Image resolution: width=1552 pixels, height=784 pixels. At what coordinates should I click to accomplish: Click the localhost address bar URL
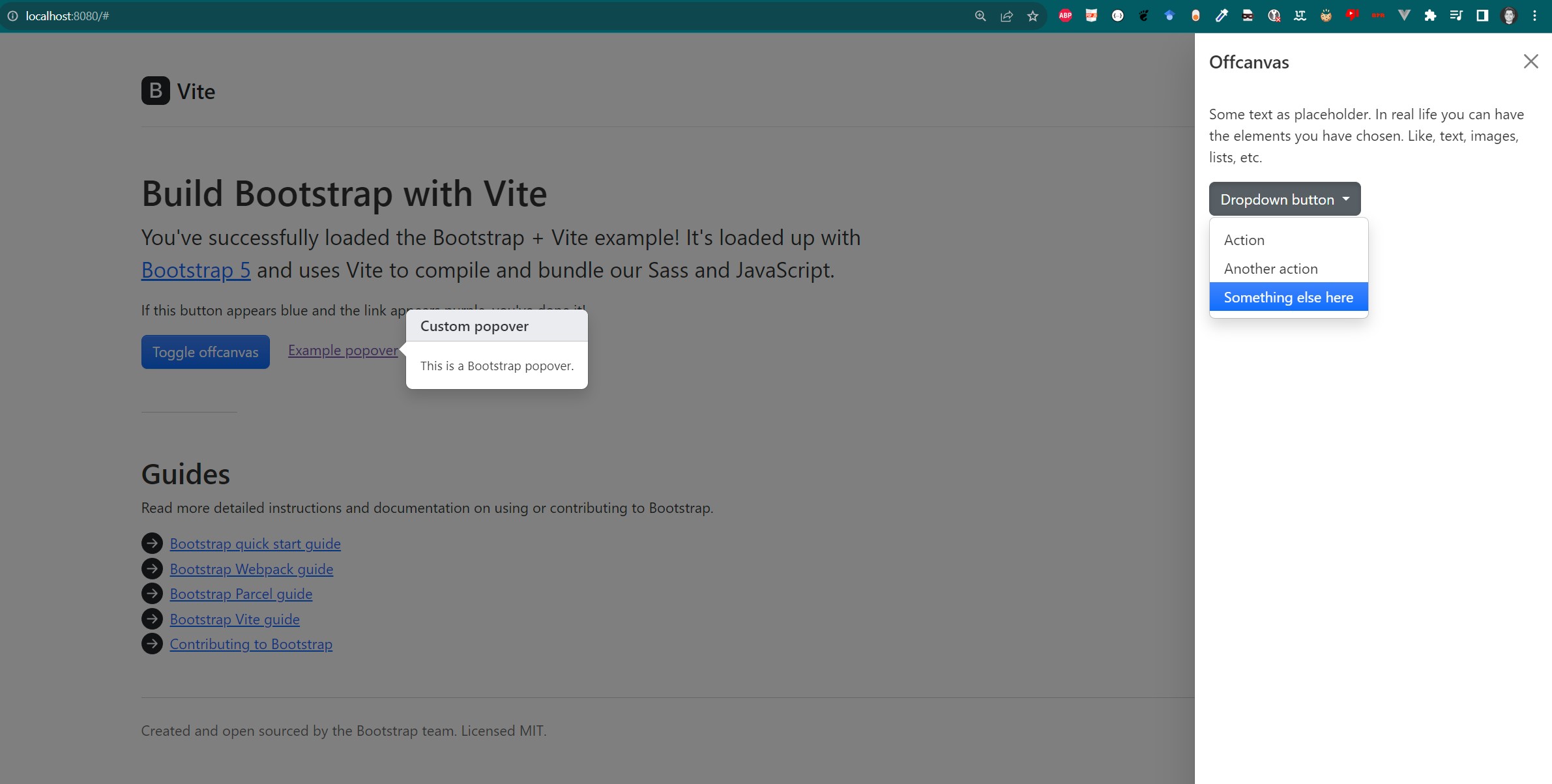[x=67, y=16]
